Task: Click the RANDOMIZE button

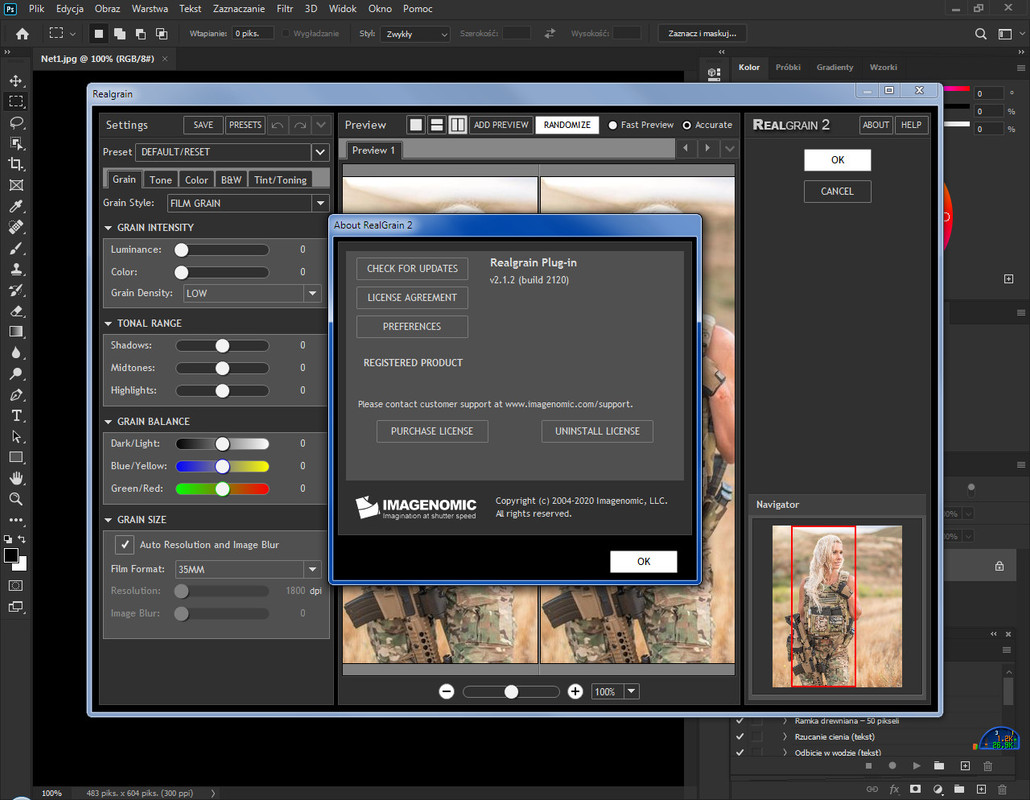Action: [567, 125]
